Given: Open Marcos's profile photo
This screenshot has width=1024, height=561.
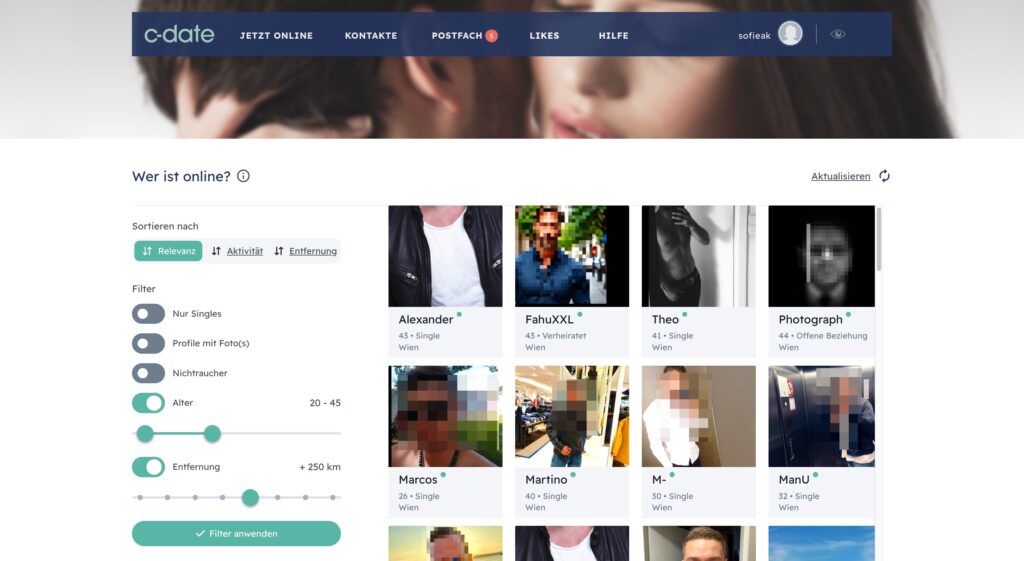Looking at the screenshot, I should pyautogui.click(x=445, y=417).
